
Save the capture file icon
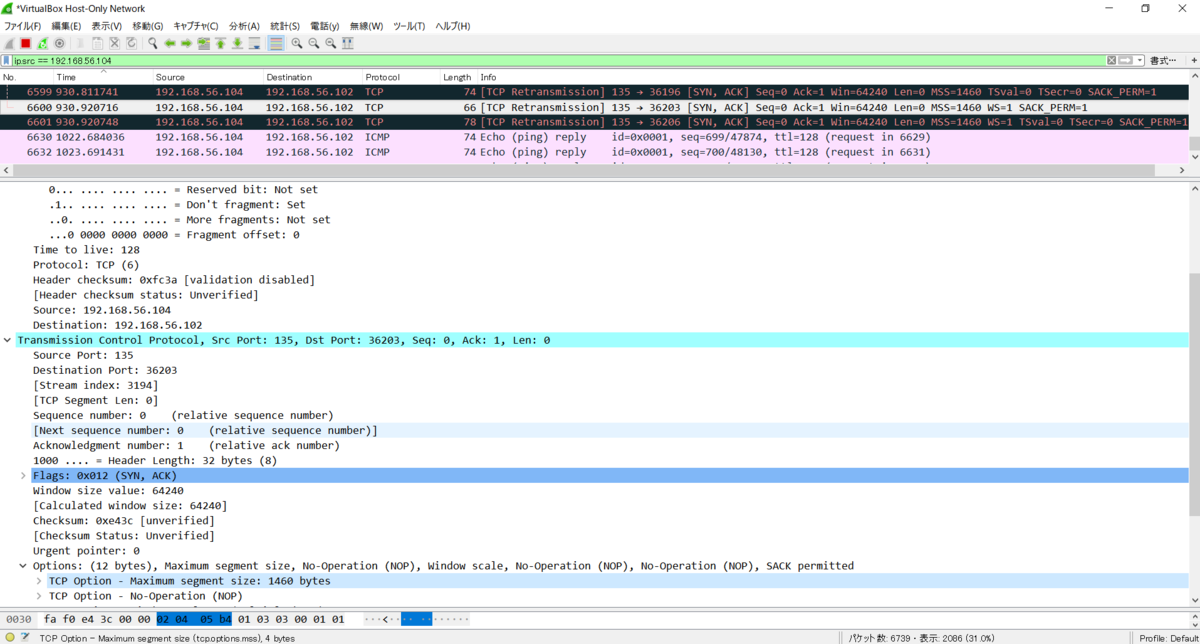(97, 44)
